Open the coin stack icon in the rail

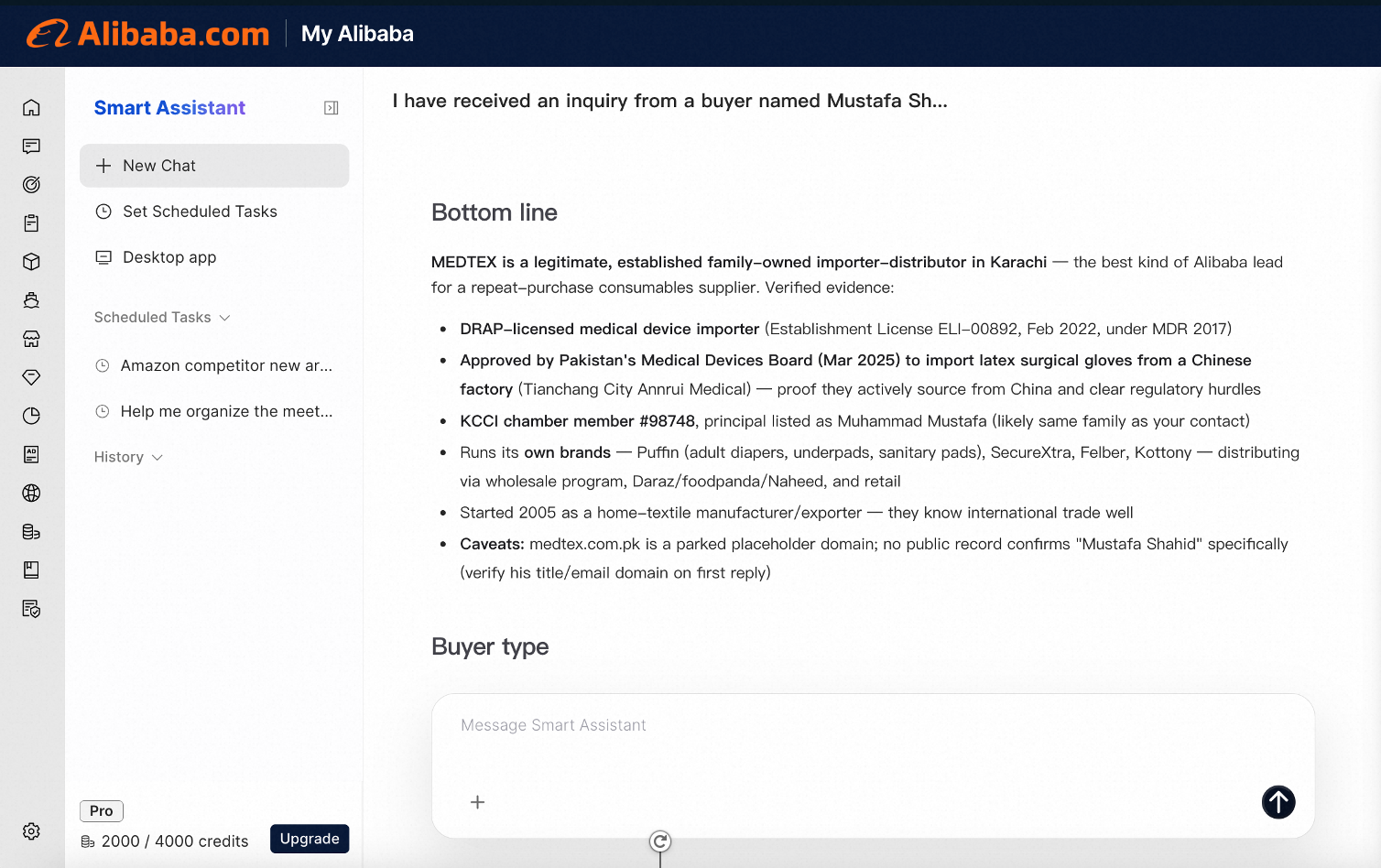(31, 532)
